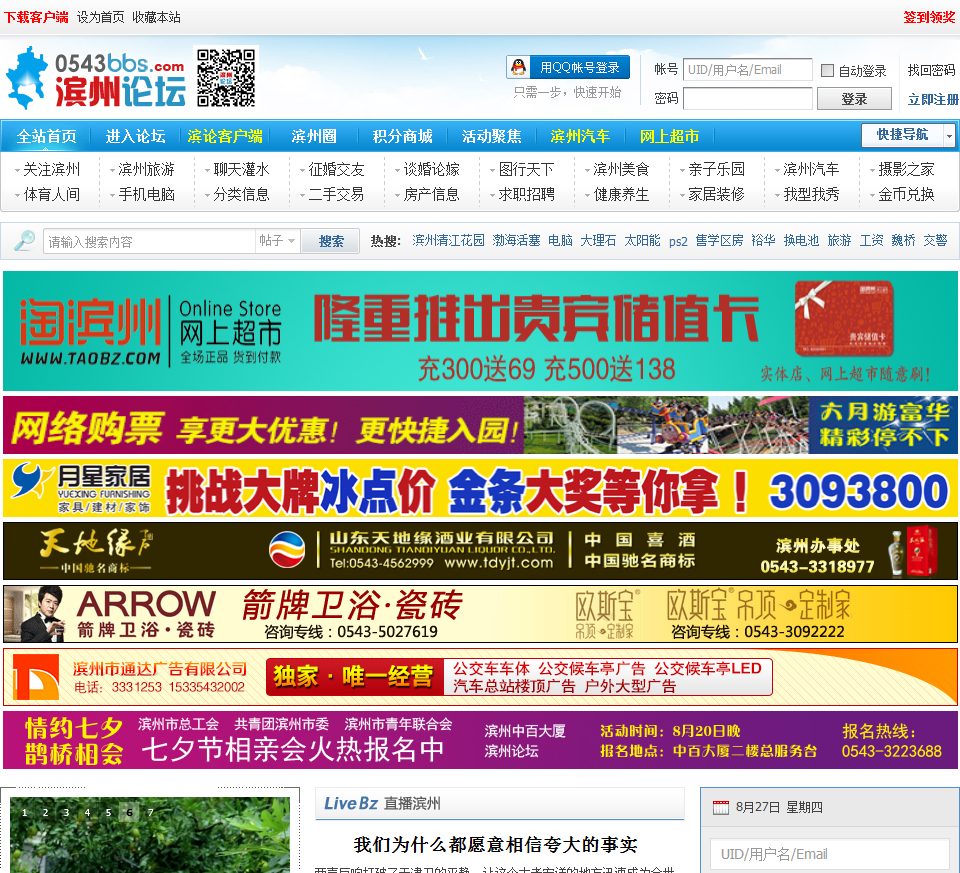Open the 积分商城 nav tab
The image size is (960, 873).
click(402, 136)
